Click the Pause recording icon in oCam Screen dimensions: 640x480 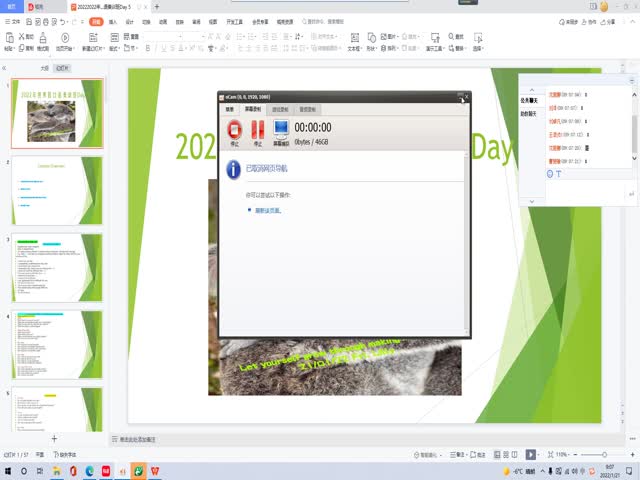pos(258,129)
